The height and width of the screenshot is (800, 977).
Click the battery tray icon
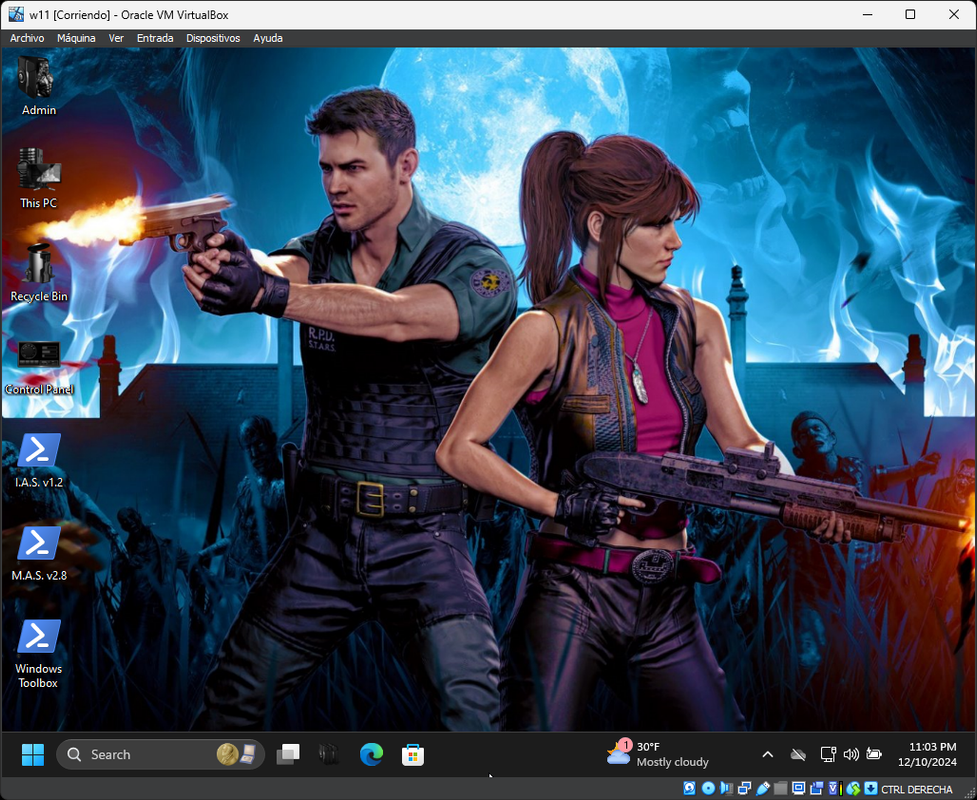874,755
